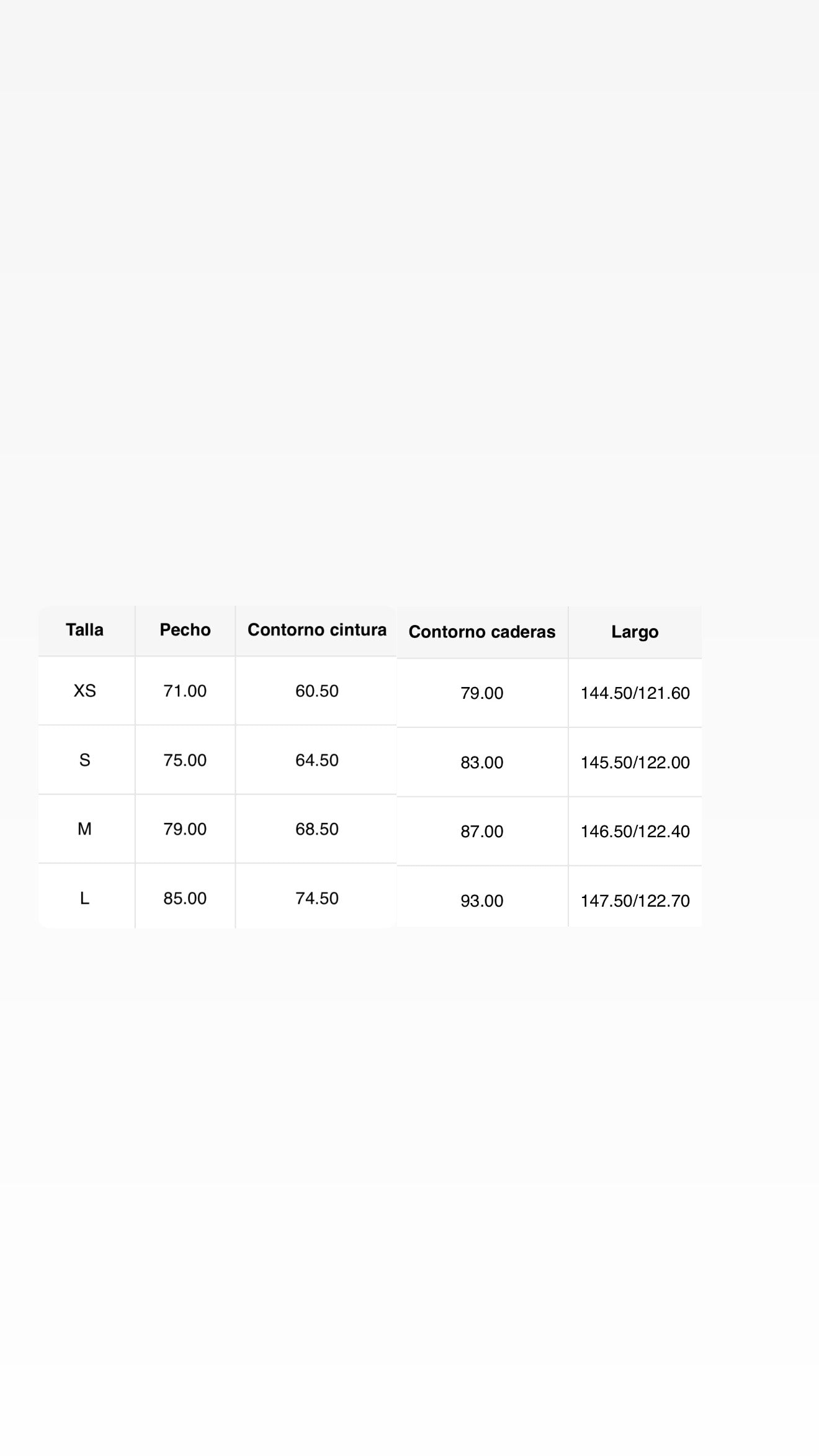Viewport: 819px width, 1456px height.
Task: Select the 147.50/122.70 length cell
Action: 635,901
